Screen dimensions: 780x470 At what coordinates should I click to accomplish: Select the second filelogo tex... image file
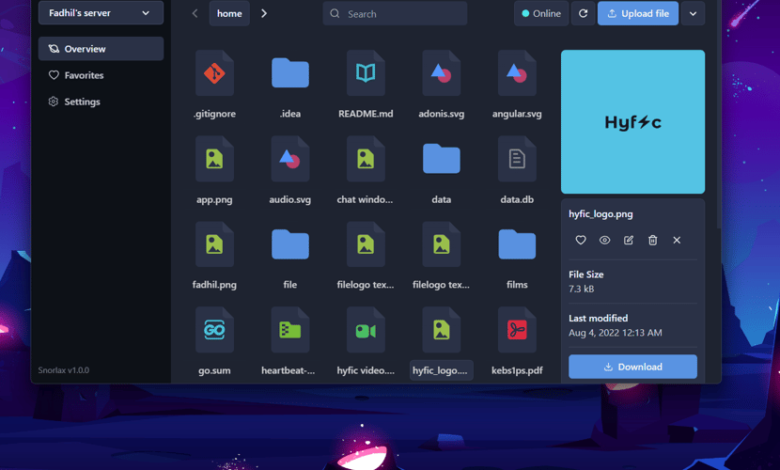point(441,245)
